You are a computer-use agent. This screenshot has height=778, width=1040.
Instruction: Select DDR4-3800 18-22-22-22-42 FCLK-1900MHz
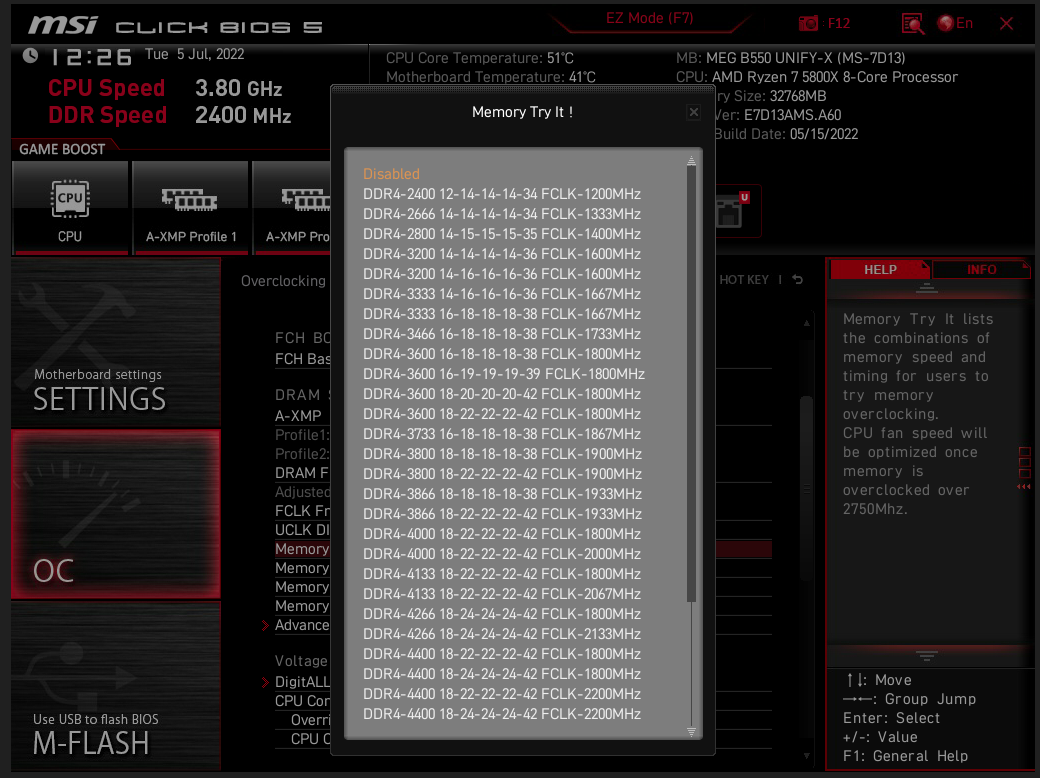(502, 474)
